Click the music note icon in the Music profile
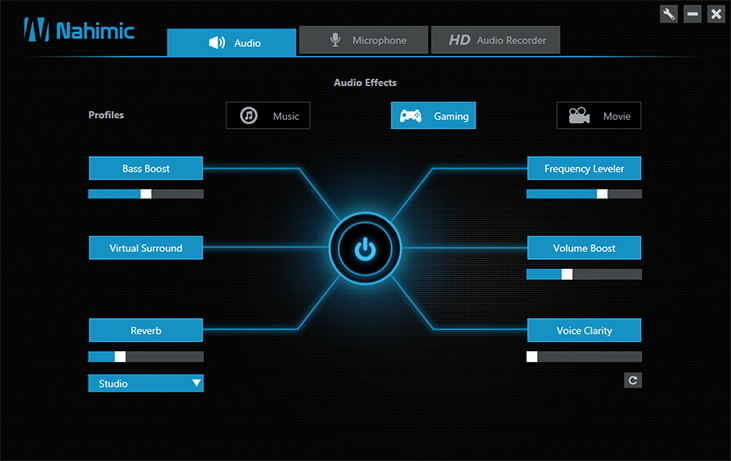731x461 pixels. (248, 116)
